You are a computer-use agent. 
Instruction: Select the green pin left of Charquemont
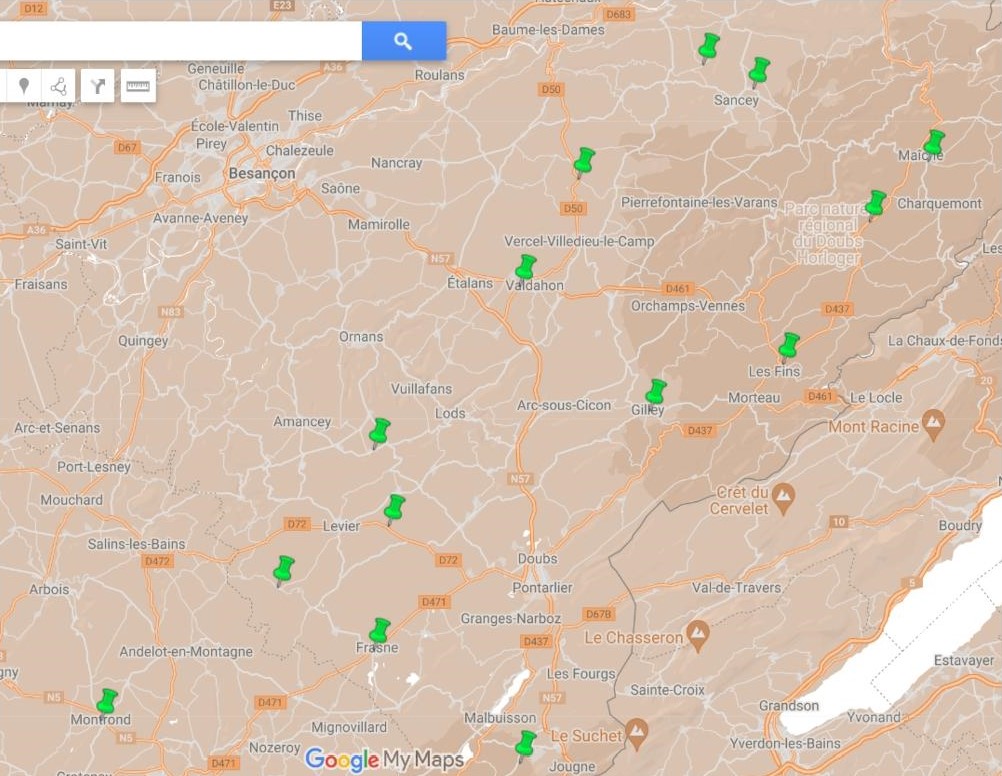(876, 203)
